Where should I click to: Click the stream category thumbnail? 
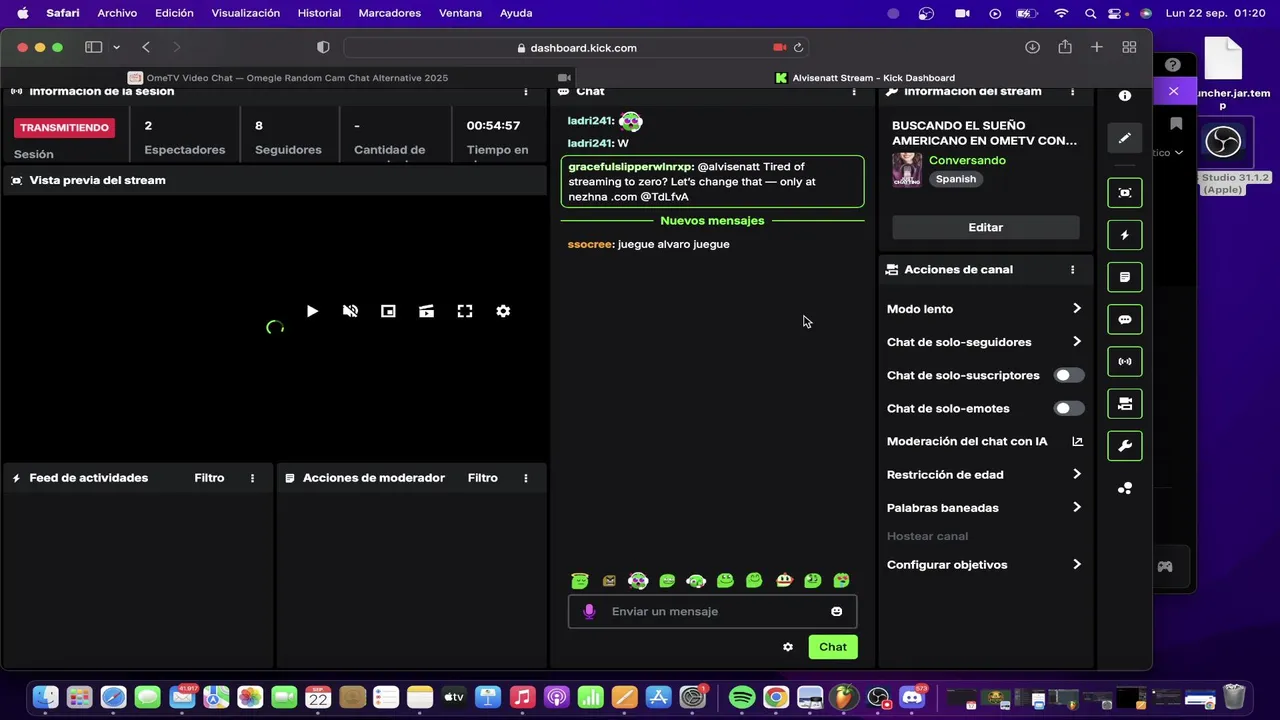907,169
